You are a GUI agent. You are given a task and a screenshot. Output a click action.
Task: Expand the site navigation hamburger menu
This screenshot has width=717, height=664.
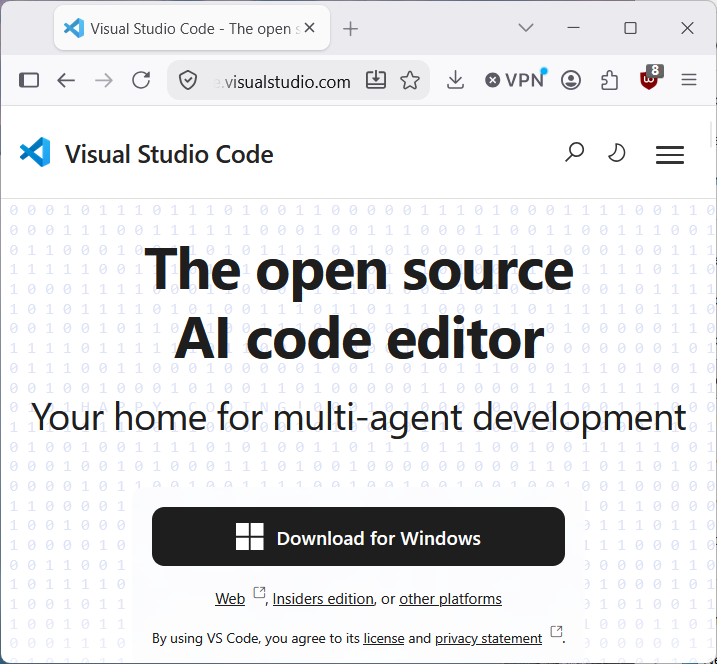pos(670,155)
